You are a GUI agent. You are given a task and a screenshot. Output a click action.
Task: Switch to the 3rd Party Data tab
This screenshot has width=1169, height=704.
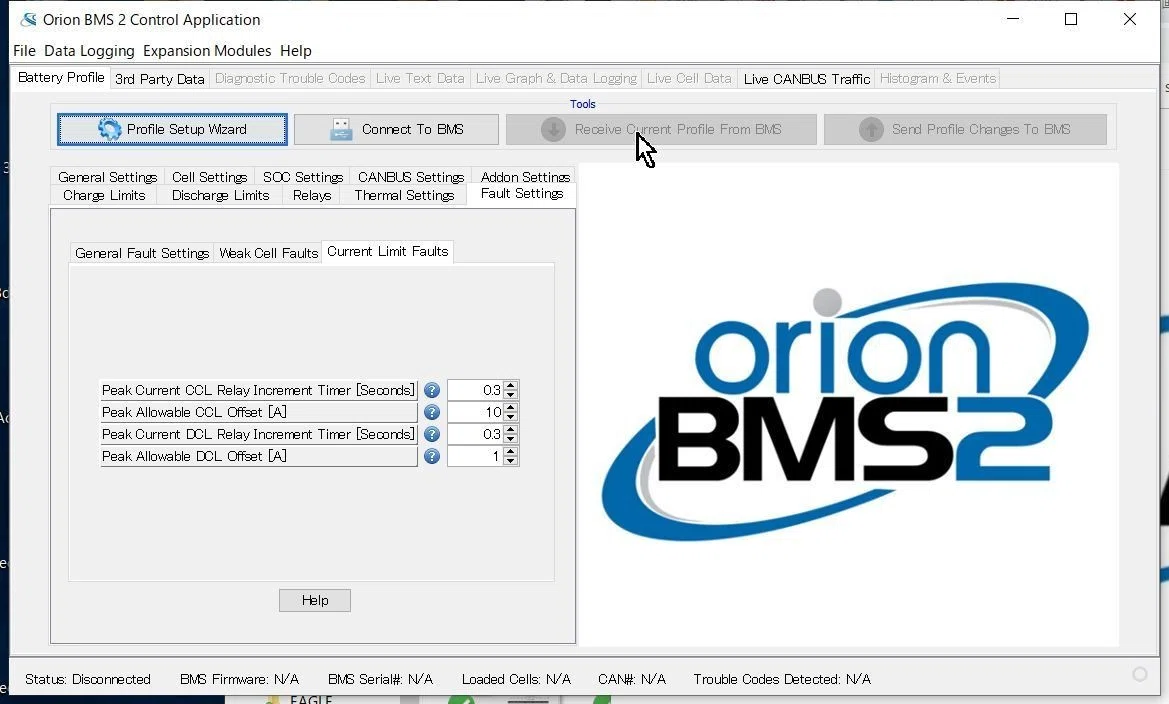(160, 79)
